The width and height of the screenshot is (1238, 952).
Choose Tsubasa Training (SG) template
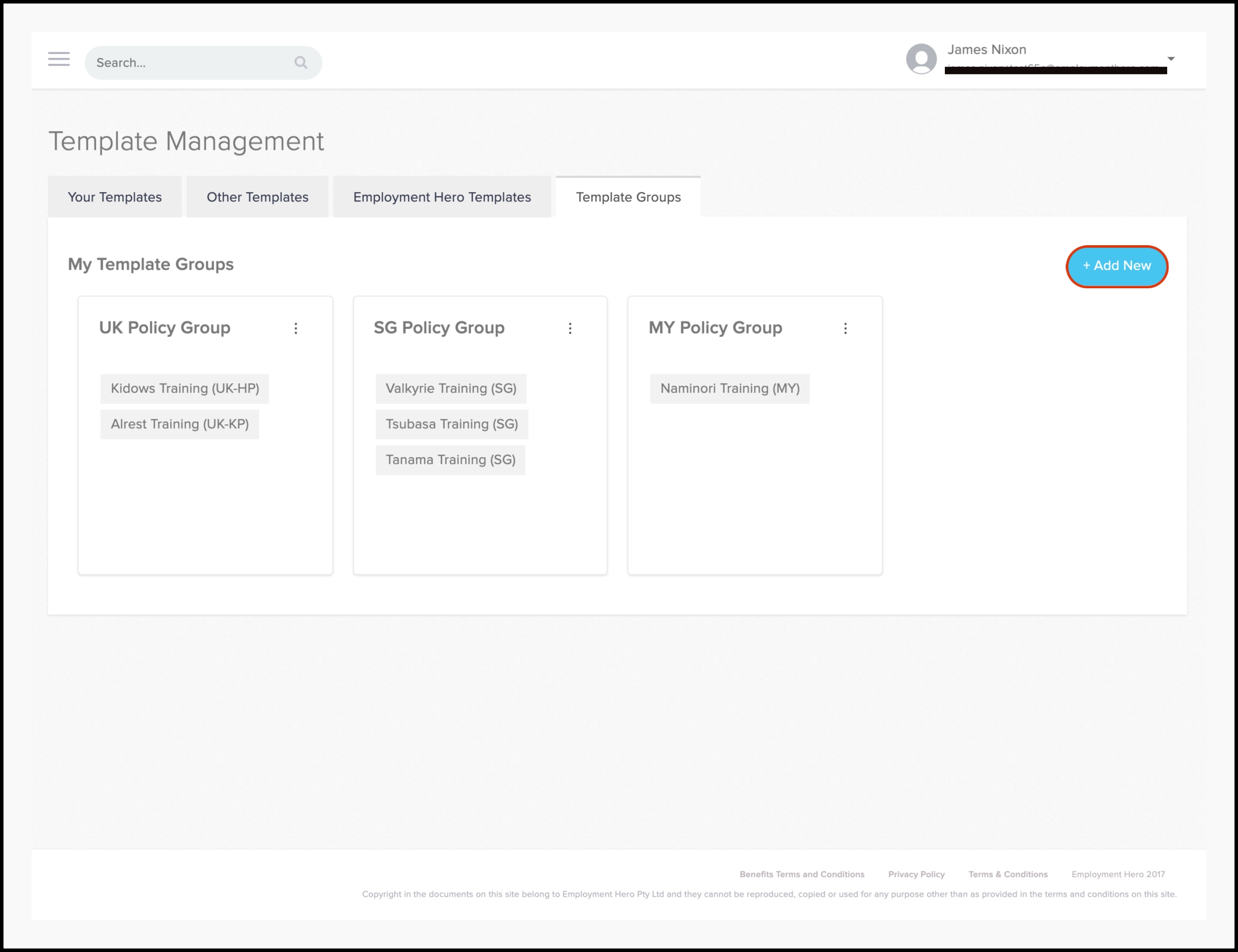click(x=452, y=424)
